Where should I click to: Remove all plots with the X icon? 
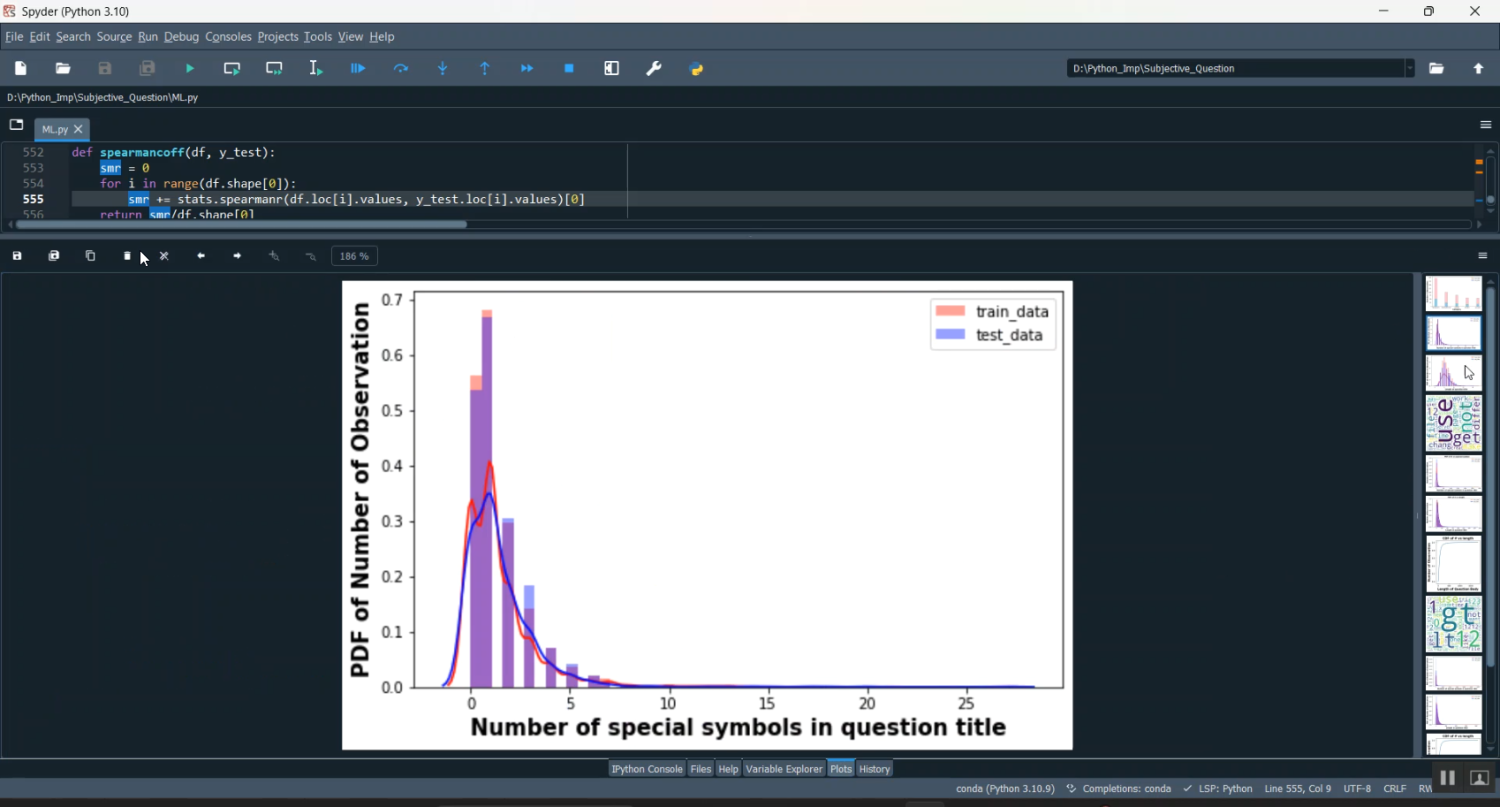click(x=164, y=256)
